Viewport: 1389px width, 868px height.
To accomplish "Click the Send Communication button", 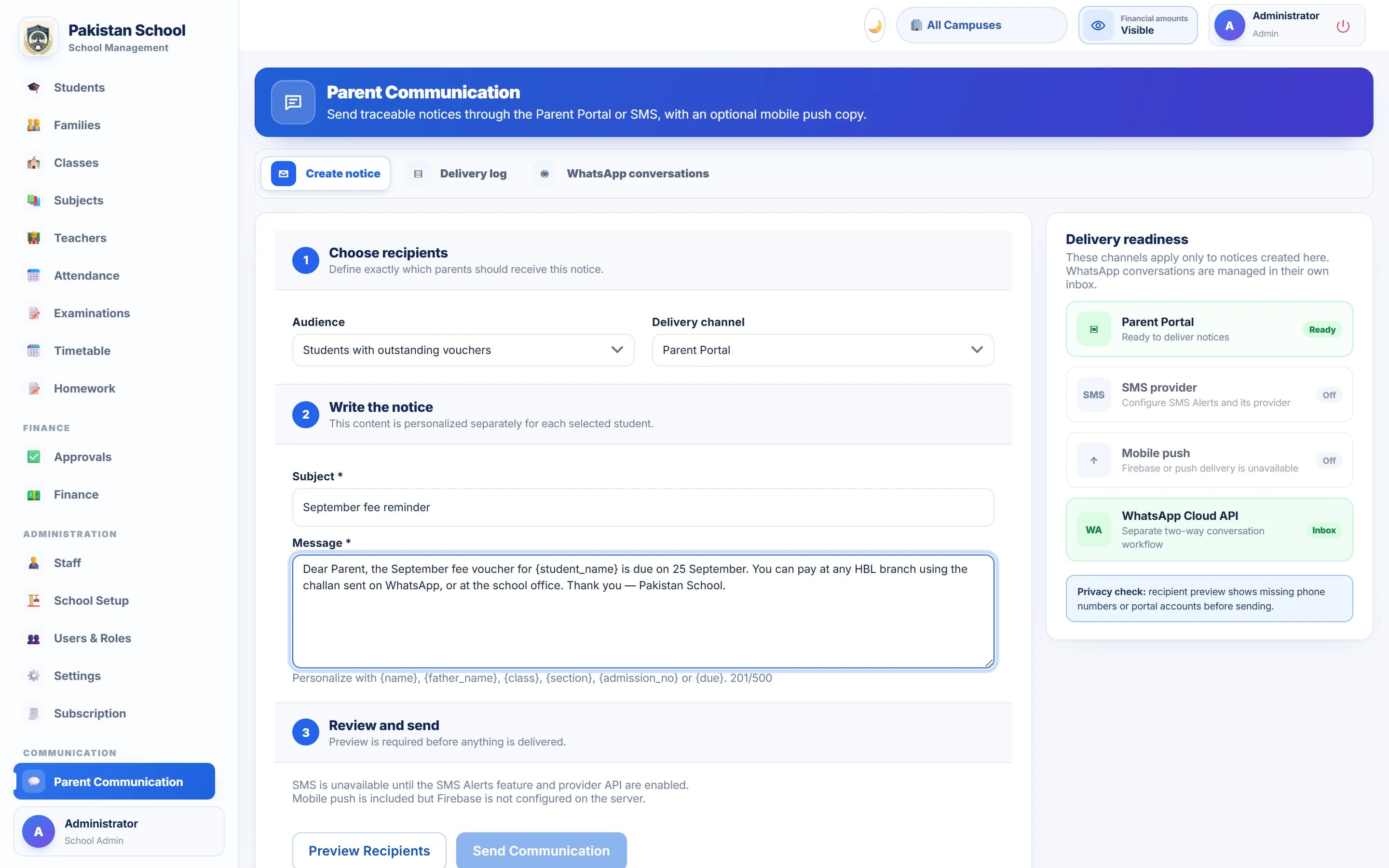I will click(541, 850).
